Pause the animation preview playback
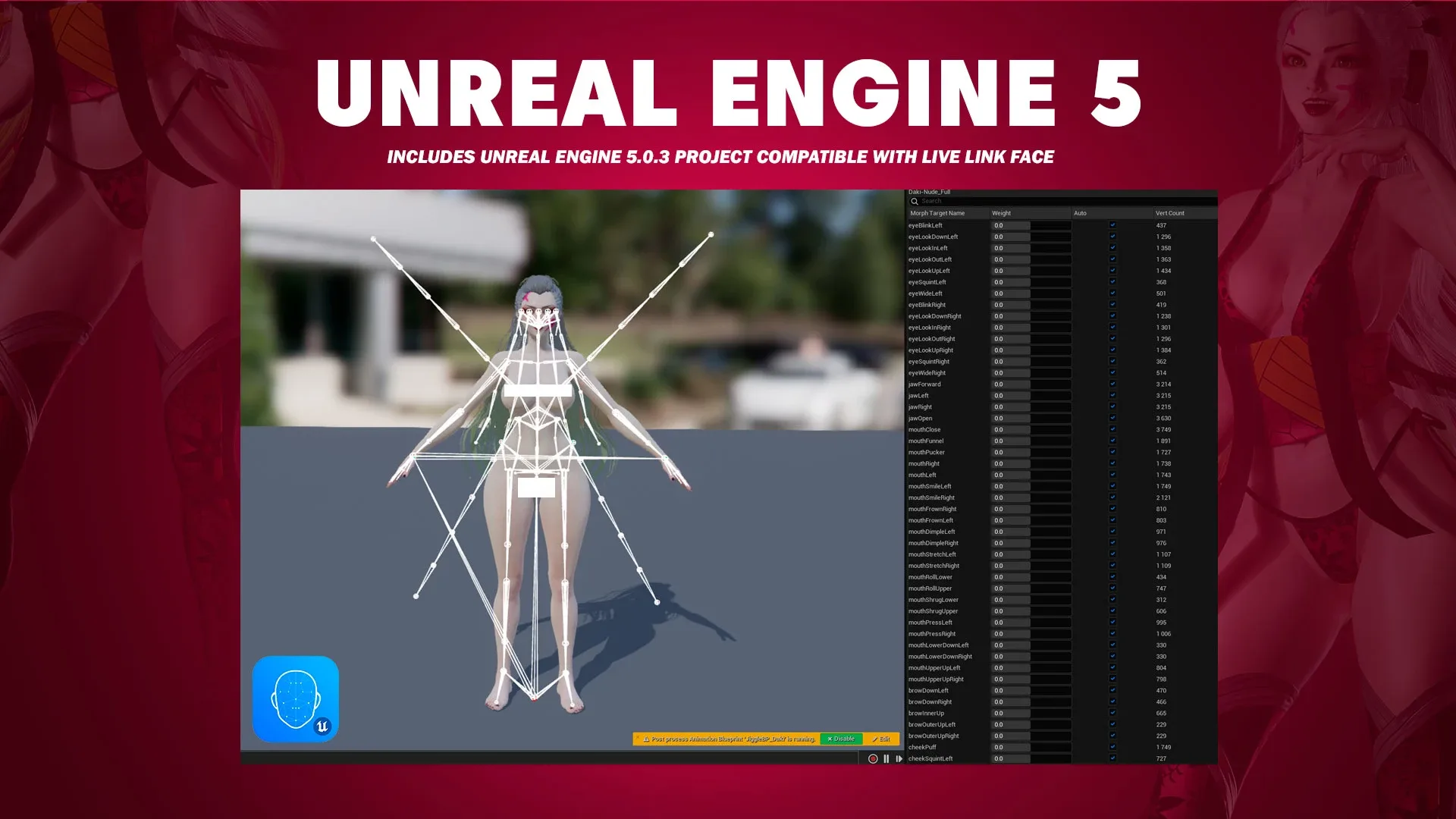This screenshot has width=1456, height=819. coord(886,759)
